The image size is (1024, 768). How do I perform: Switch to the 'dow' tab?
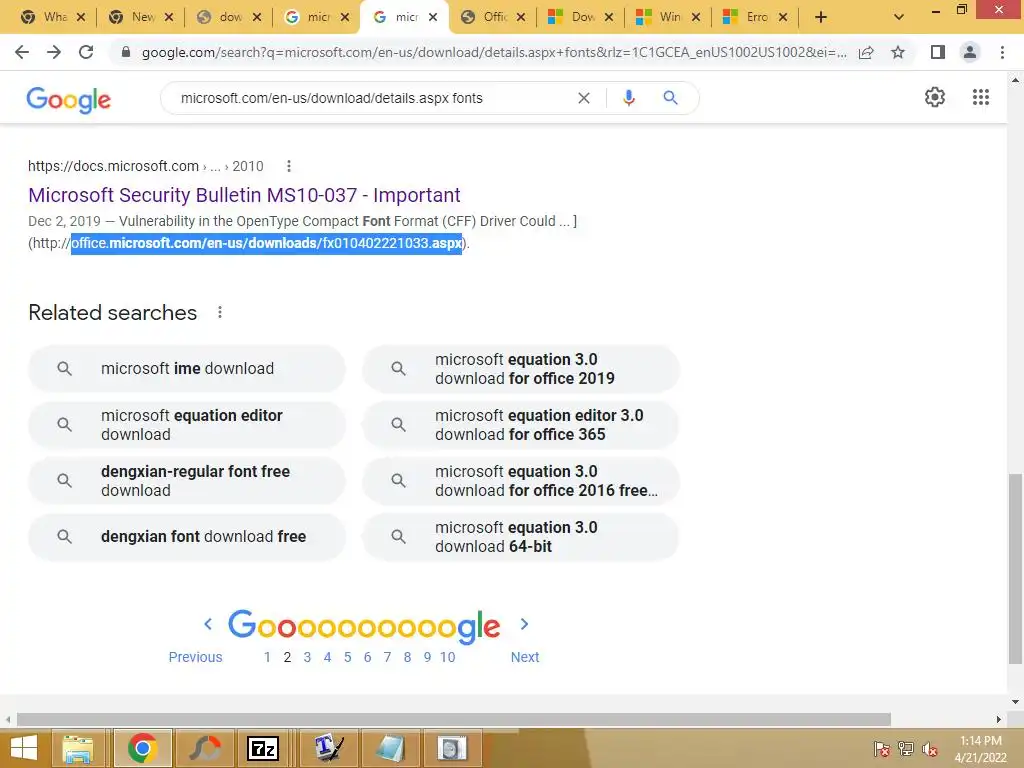pyautogui.click(x=229, y=17)
